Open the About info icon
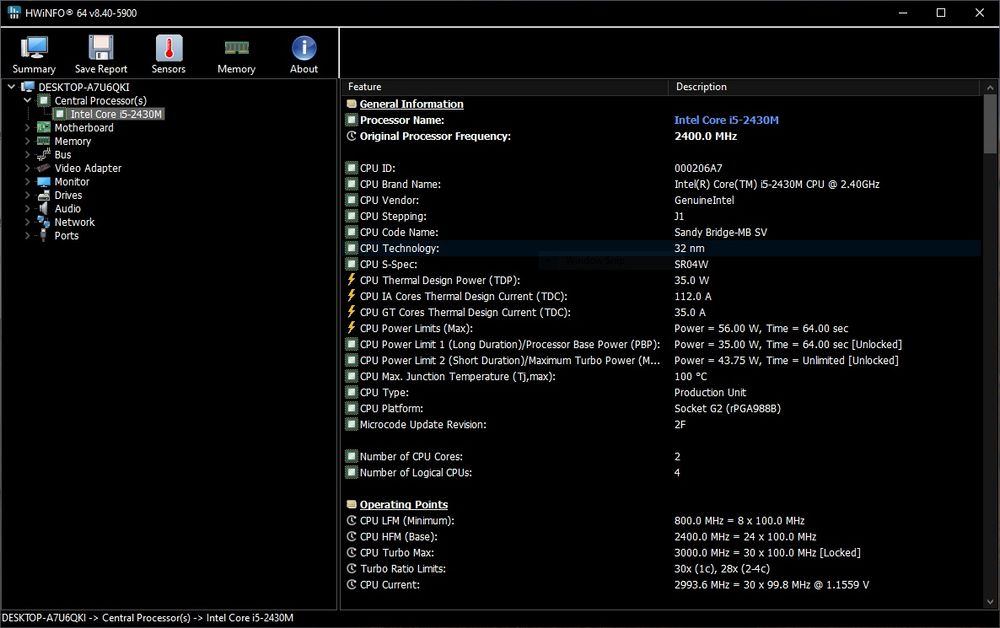 point(304,48)
